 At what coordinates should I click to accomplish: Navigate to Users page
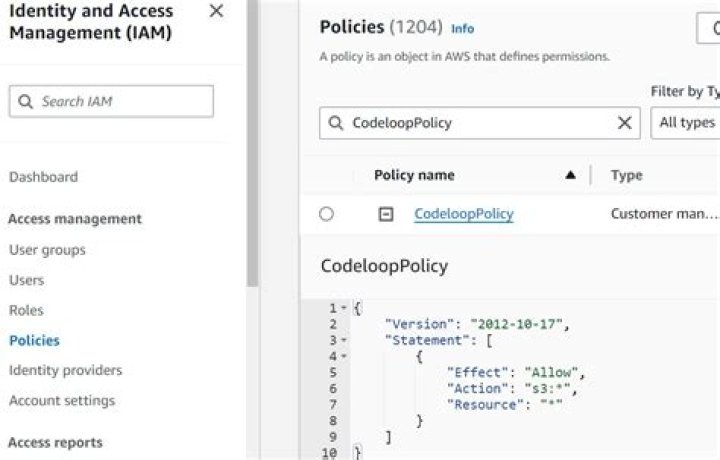[26, 280]
